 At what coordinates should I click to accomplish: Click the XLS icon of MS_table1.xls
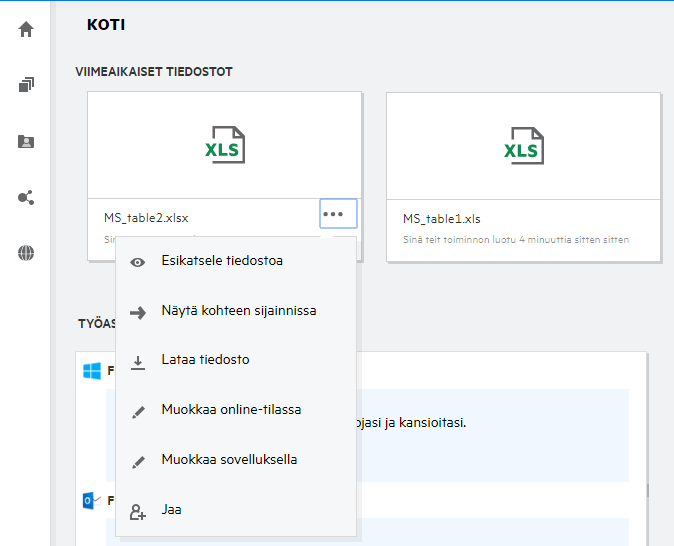point(522,146)
